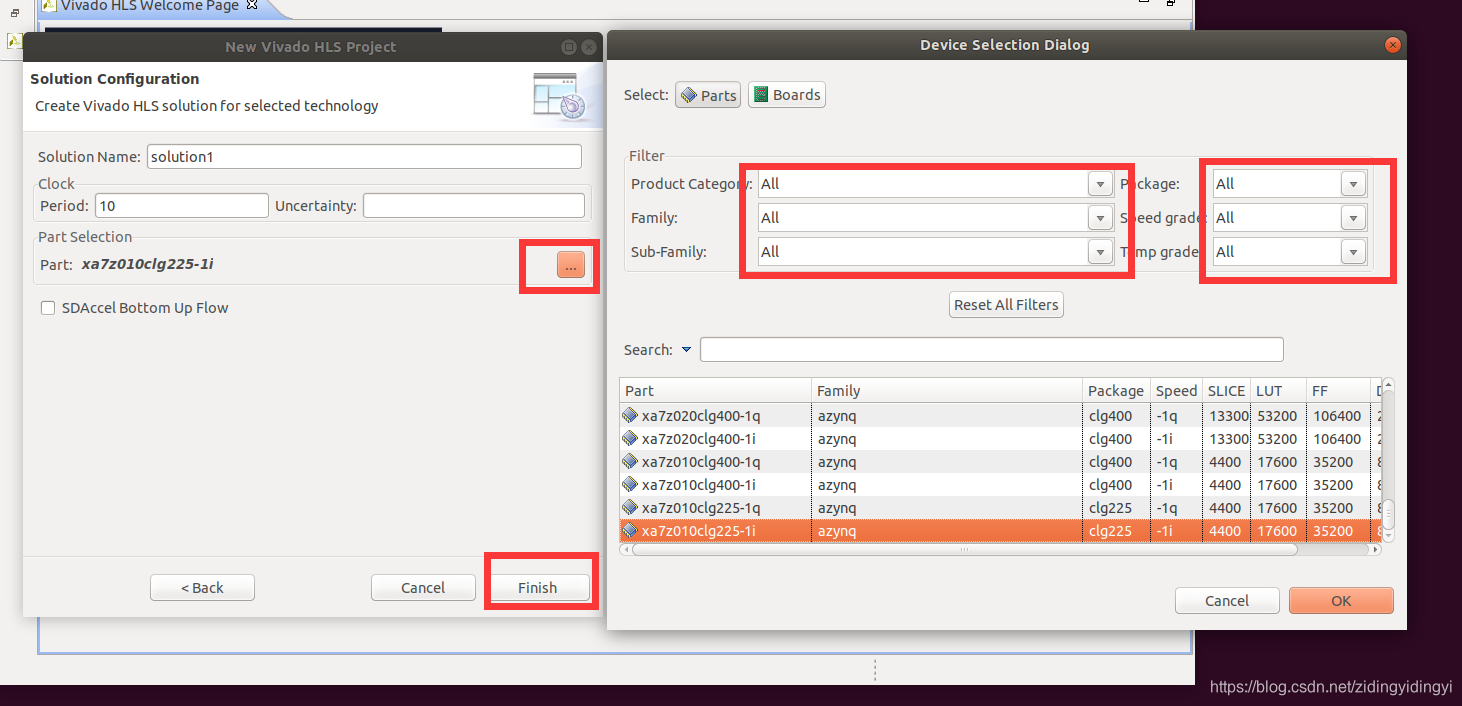Click the device search input field
This screenshot has width=1462, height=706.
tap(991, 349)
